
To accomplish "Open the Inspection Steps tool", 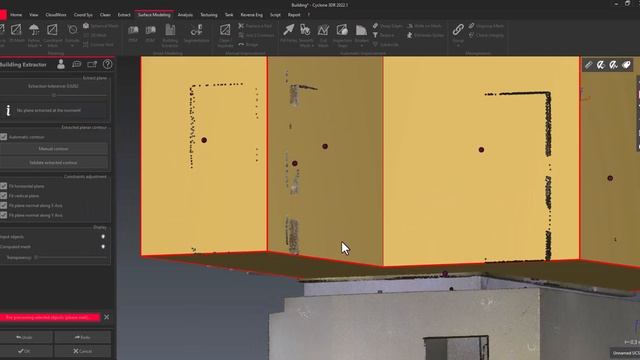I will pyautogui.click(x=342, y=35).
